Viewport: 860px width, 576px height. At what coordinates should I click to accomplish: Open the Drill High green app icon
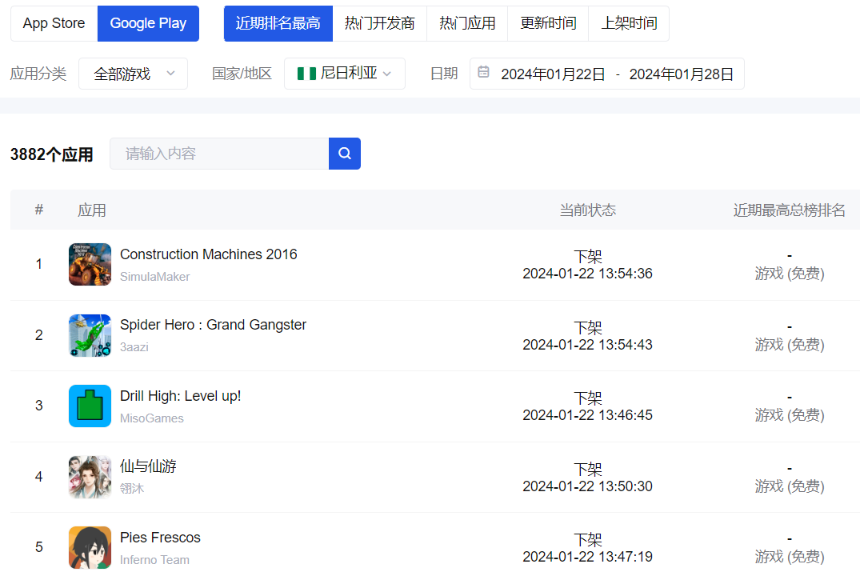pyautogui.click(x=90, y=406)
